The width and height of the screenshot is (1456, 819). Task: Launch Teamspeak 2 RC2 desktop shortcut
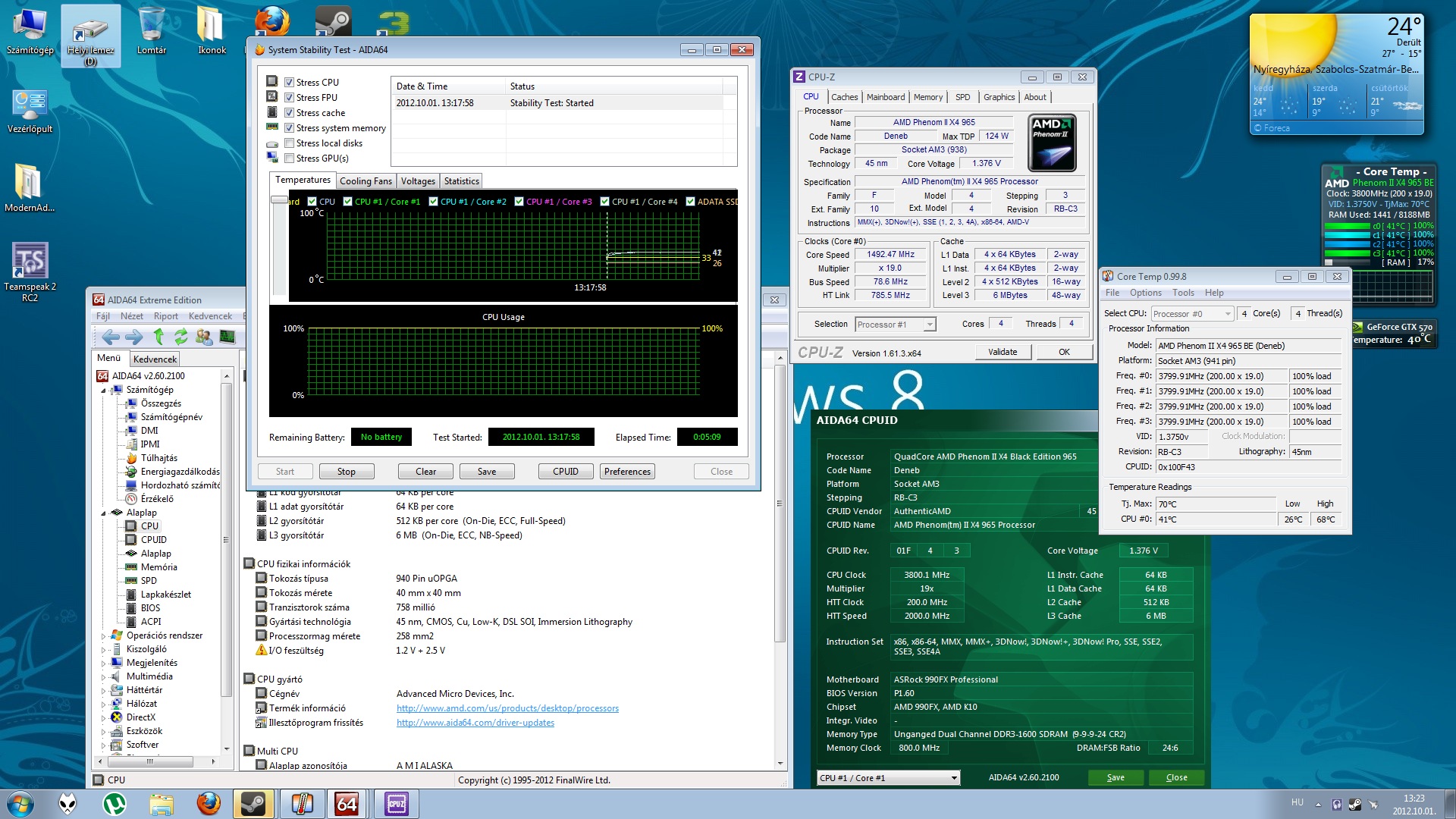tap(30, 271)
